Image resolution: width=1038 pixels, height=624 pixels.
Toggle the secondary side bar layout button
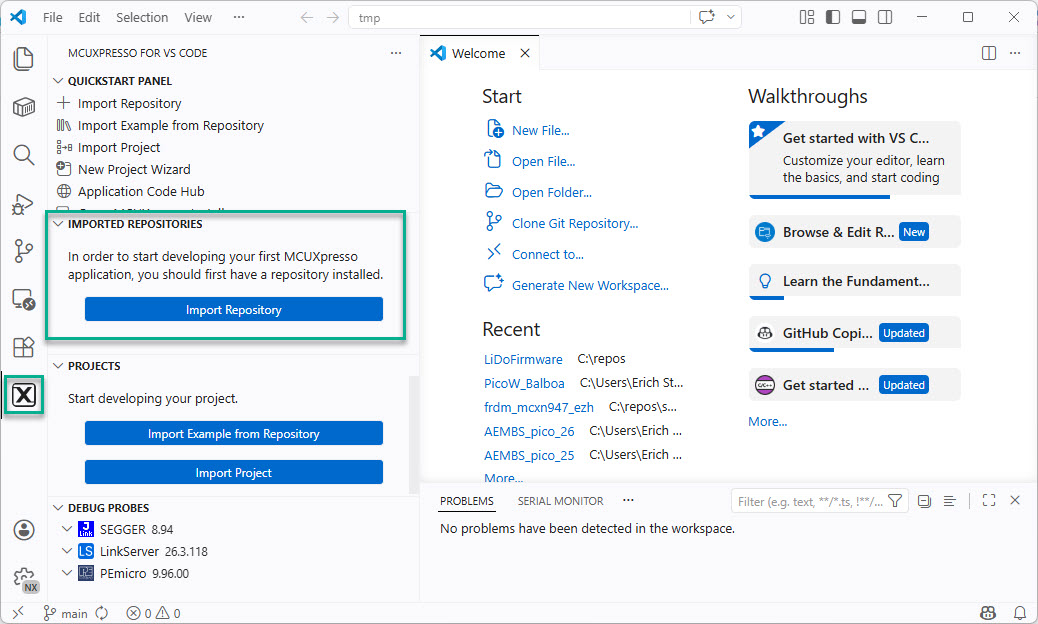[x=885, y=17]
